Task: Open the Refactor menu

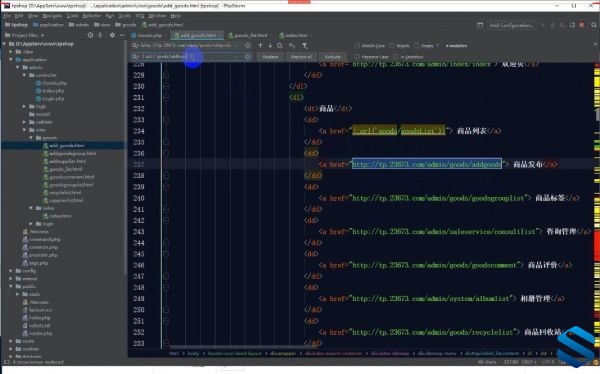Action: 92,16
